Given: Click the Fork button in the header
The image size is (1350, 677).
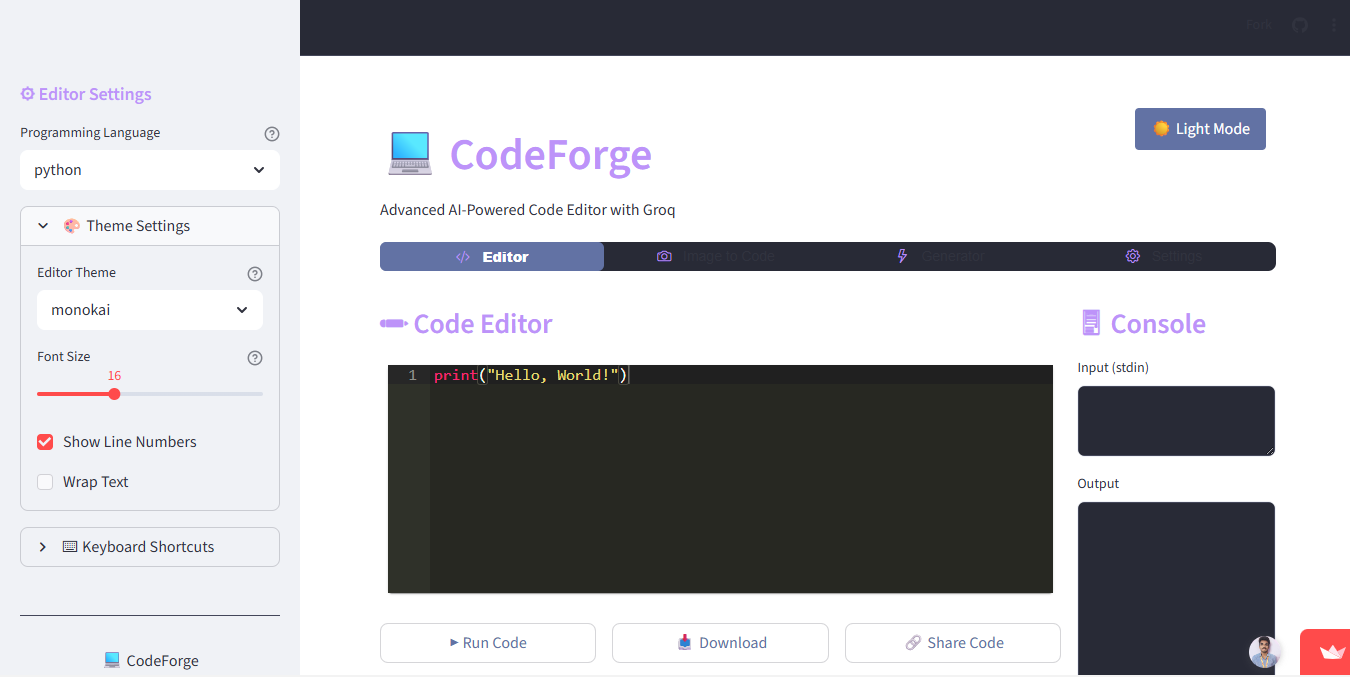Looking at the screenshot, I should 1259,25.
